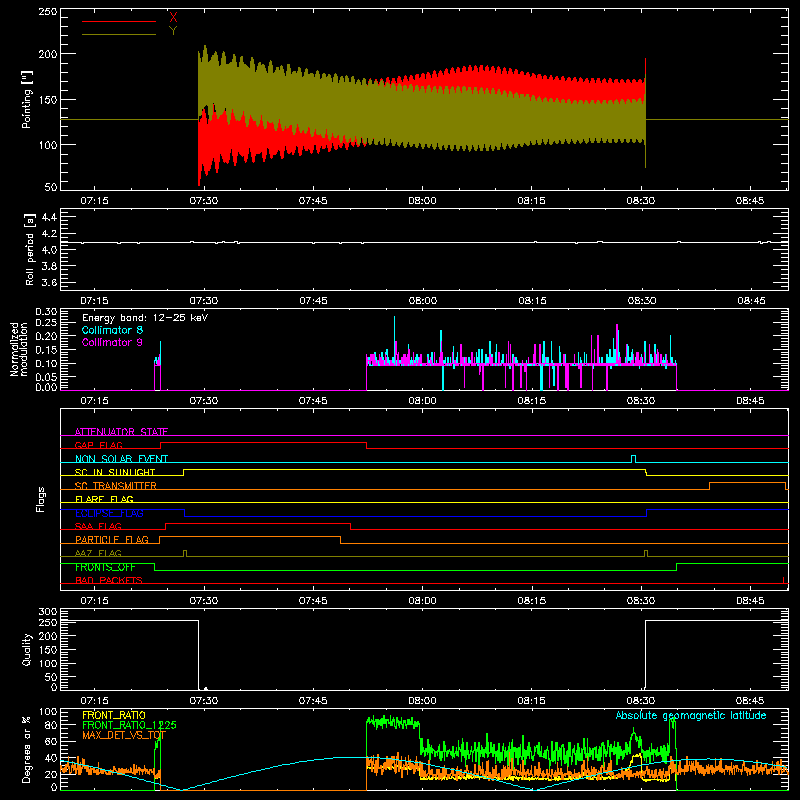Select 'Energy band: 12-25 keV' text

click(x=145, y=318)
